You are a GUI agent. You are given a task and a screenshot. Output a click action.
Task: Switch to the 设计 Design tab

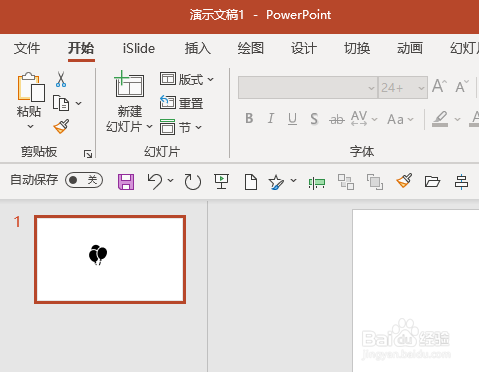[304, 48]
